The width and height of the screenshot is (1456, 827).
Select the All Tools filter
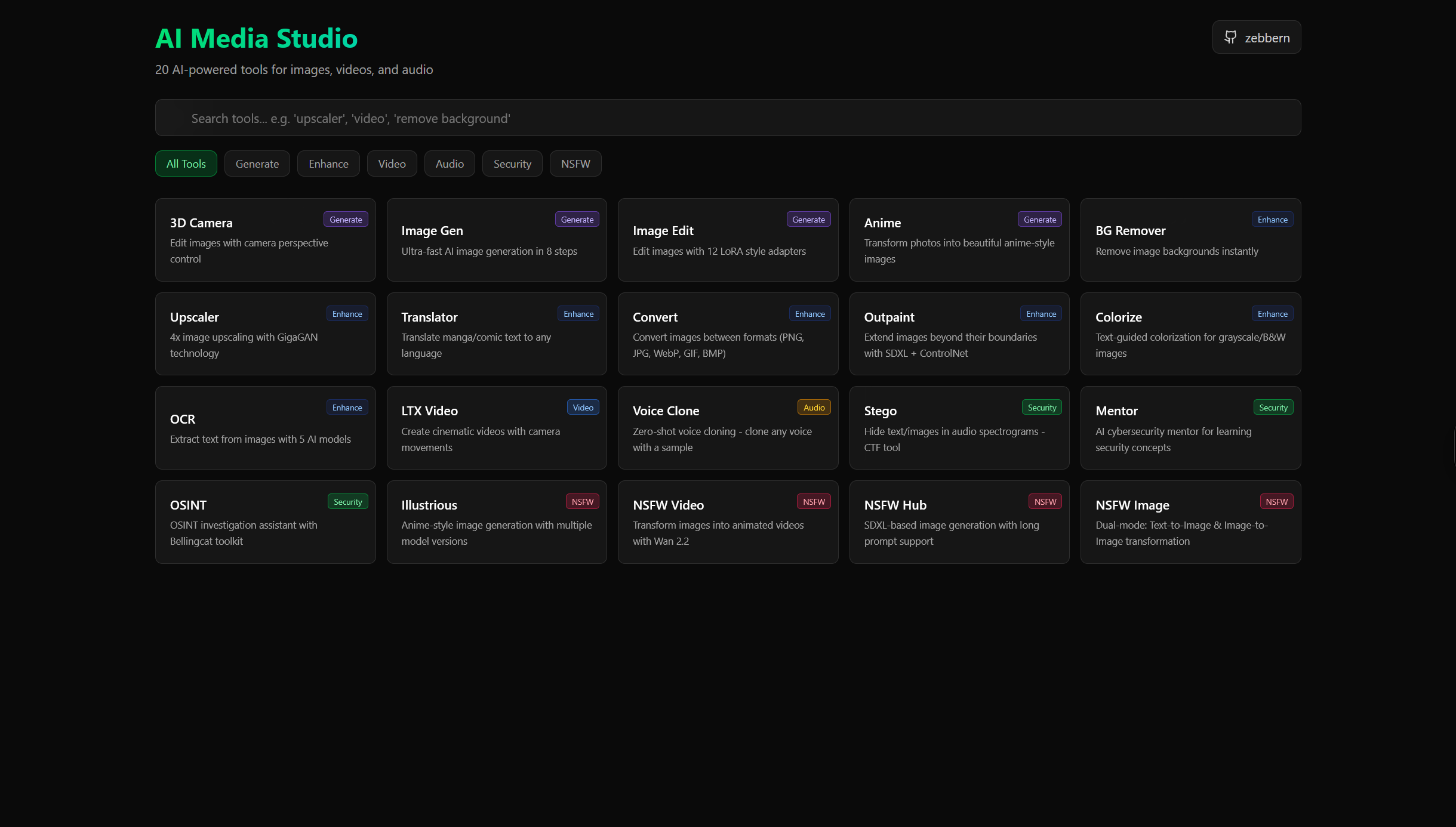[186, 163]
